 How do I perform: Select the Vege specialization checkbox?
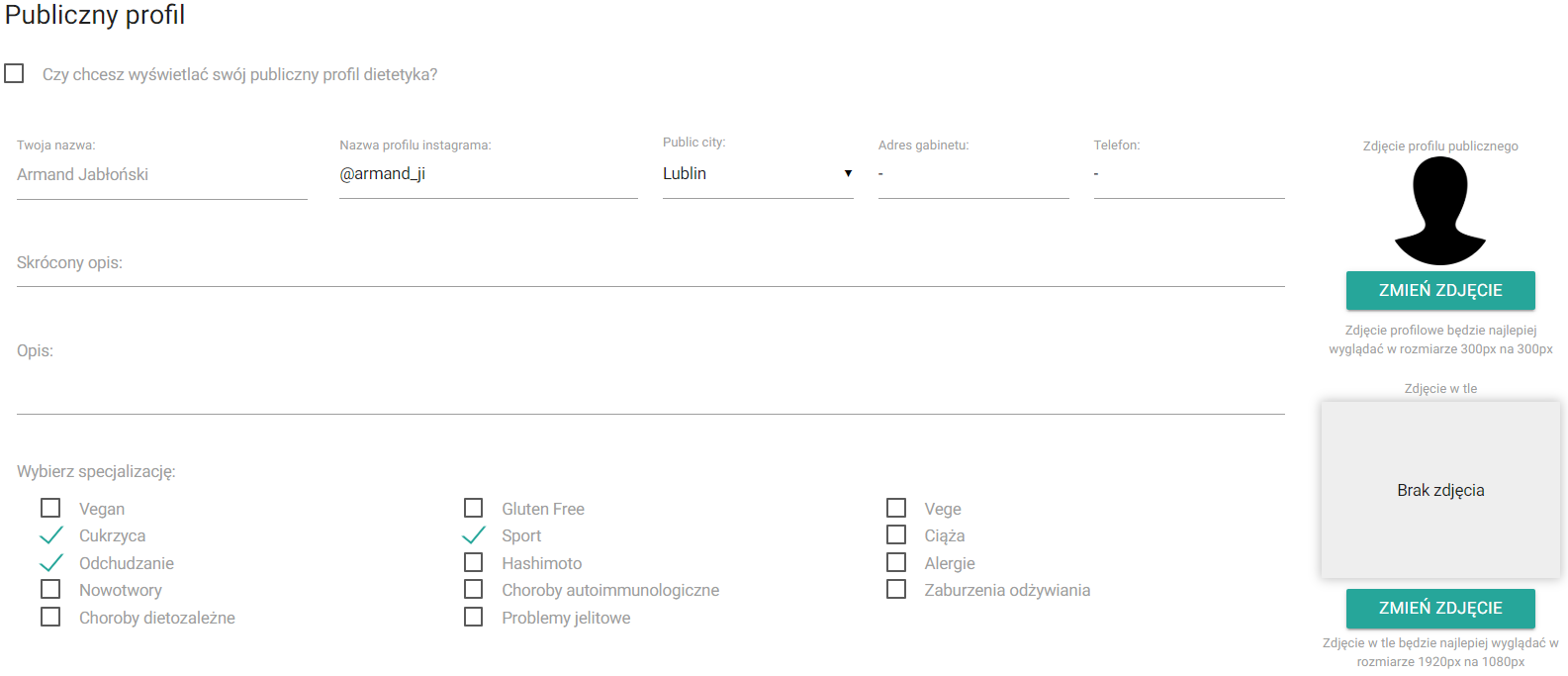896,508
